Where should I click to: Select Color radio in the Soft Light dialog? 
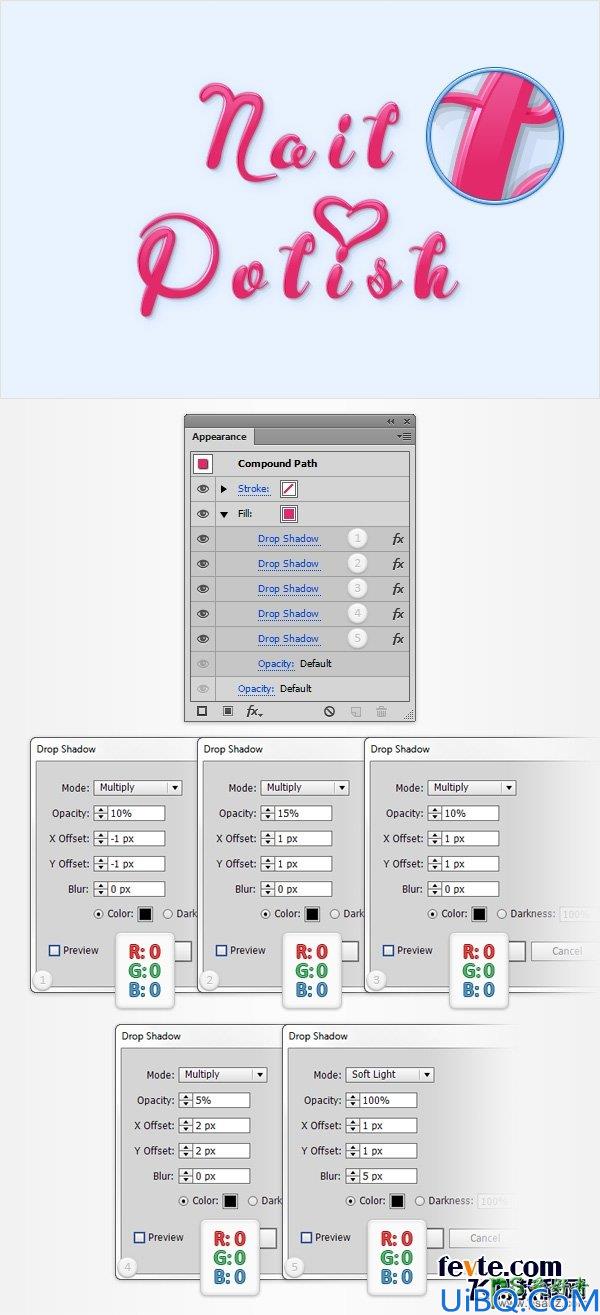351,1200
